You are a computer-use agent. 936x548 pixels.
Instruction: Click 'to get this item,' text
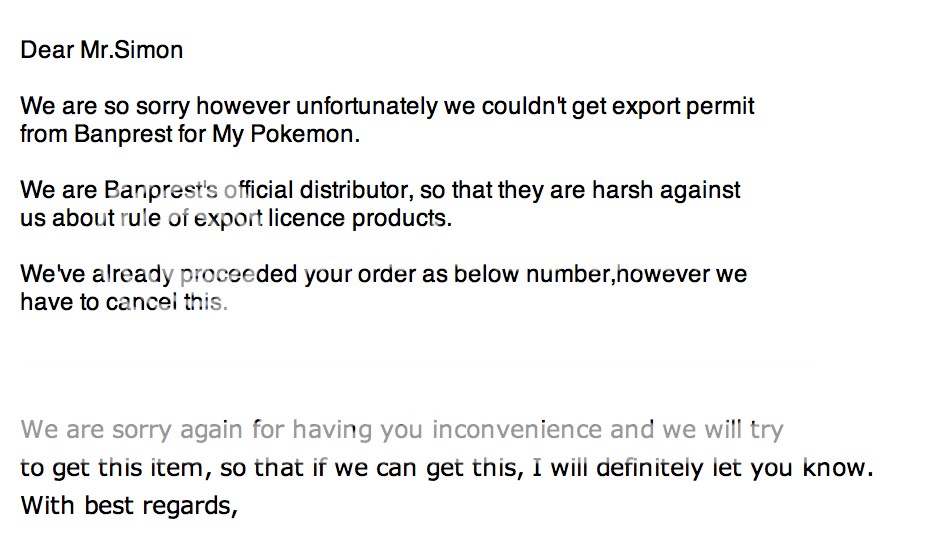pos(116,467)
